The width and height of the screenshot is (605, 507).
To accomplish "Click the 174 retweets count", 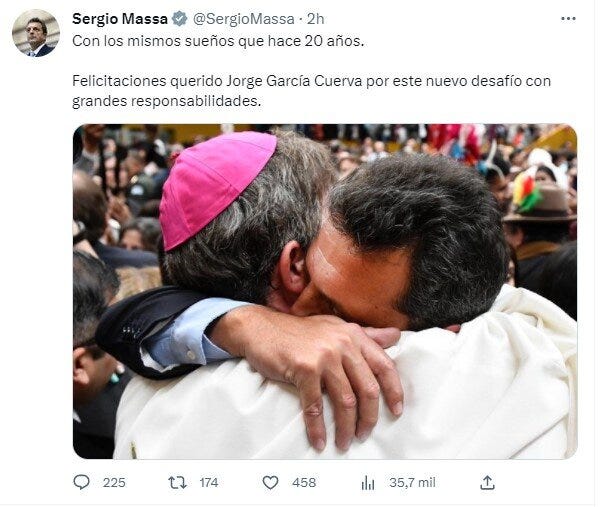I will coord(209,483).
